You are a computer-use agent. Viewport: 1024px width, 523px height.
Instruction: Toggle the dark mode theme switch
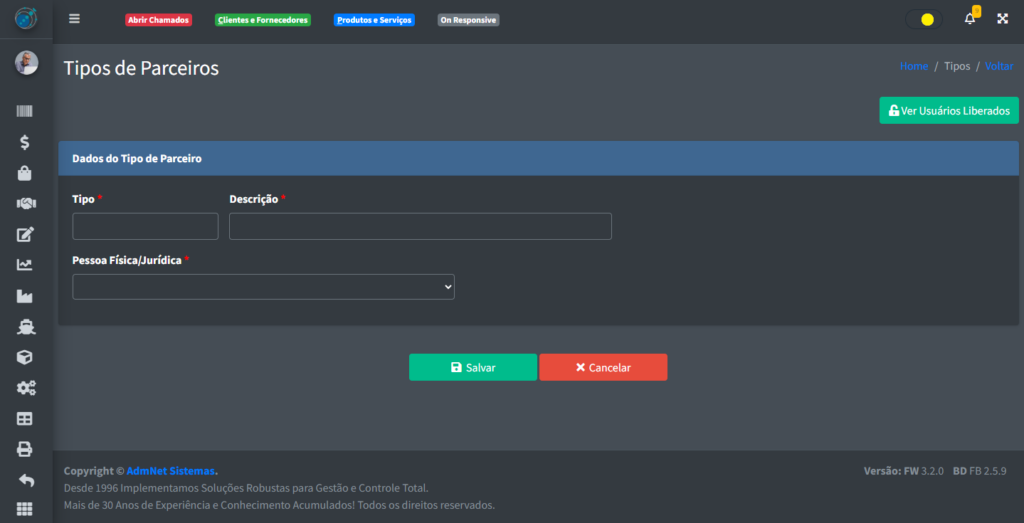[924, 19]
